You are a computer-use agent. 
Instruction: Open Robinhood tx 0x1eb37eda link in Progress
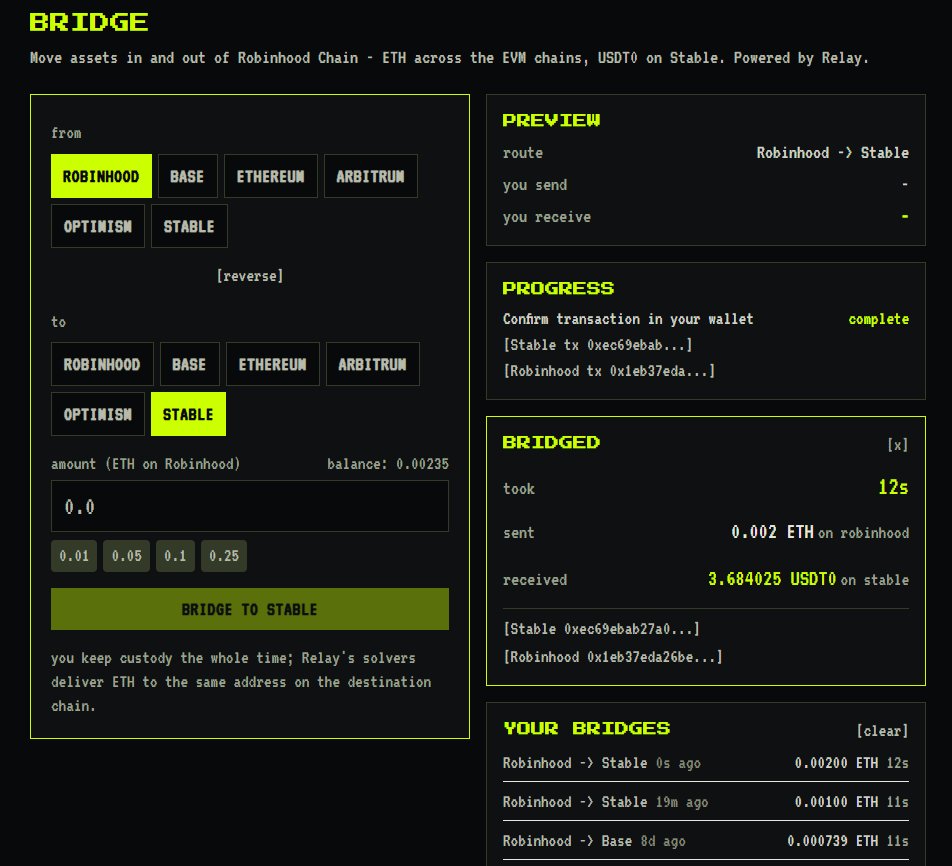click(609, 371)
